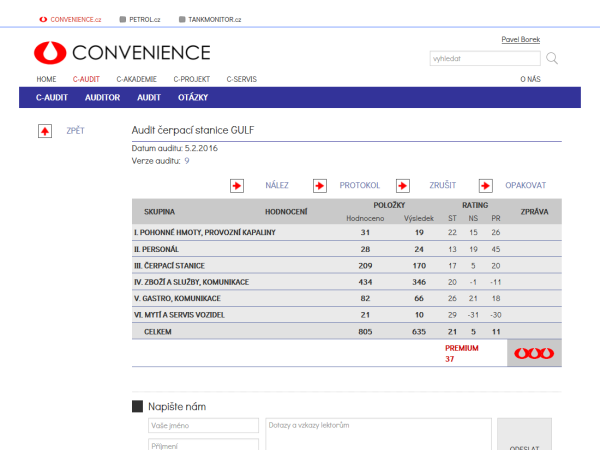Click the ZRUŠIT action link
This screenshot has width=600, height=450.
[442, 185]
